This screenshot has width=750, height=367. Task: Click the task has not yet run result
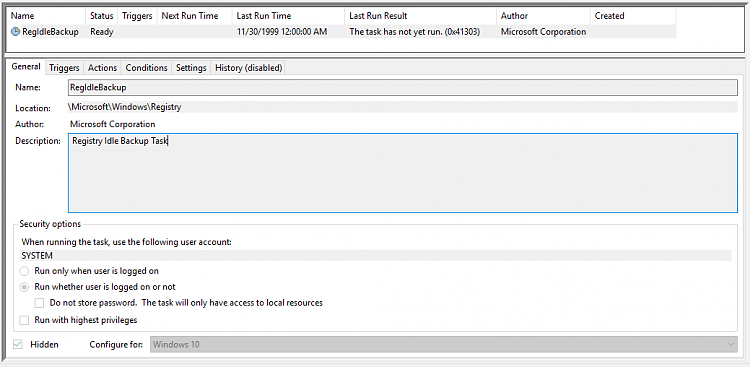(x=415, y=32)
